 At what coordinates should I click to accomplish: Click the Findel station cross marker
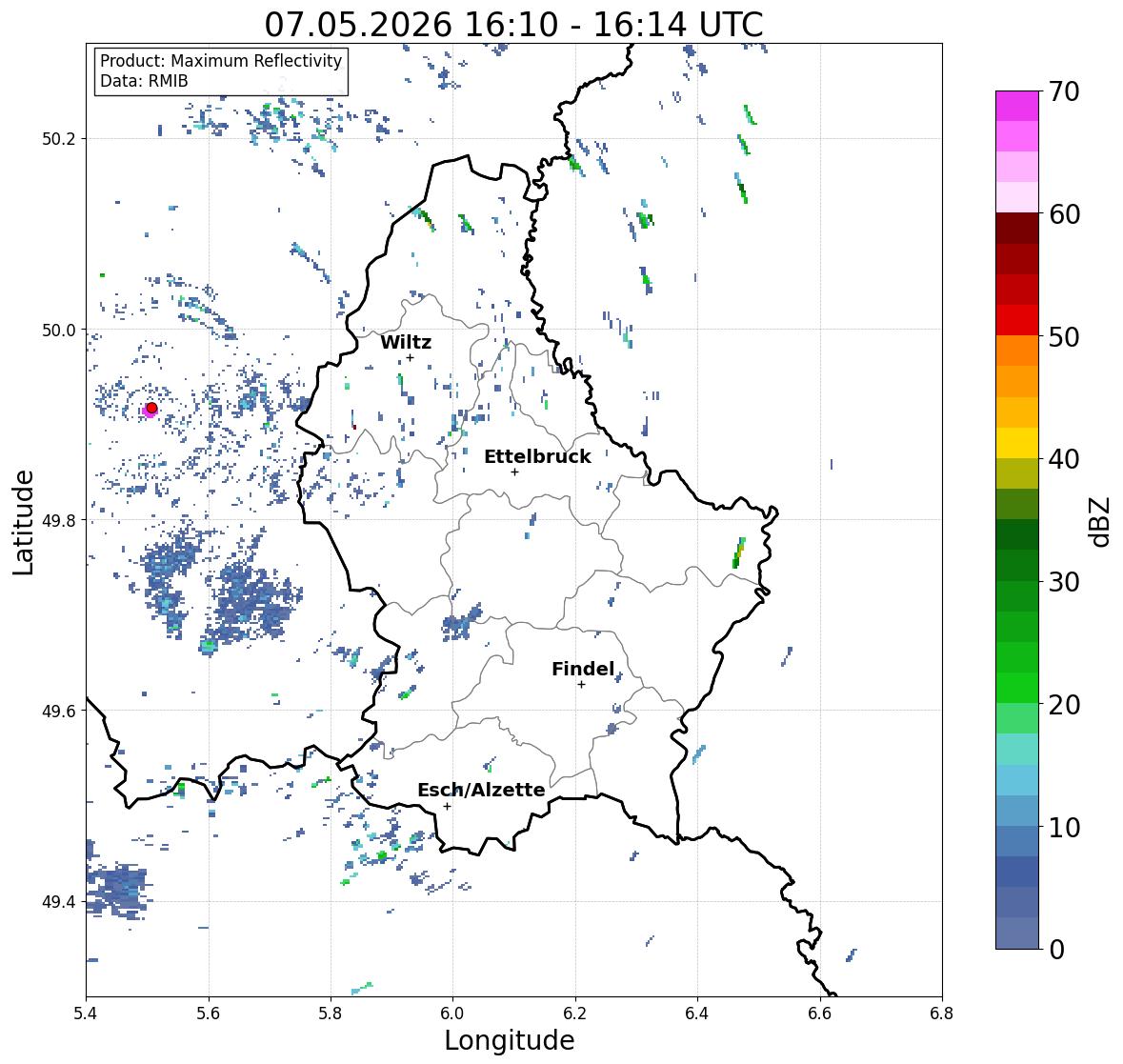tap(581, 685)
